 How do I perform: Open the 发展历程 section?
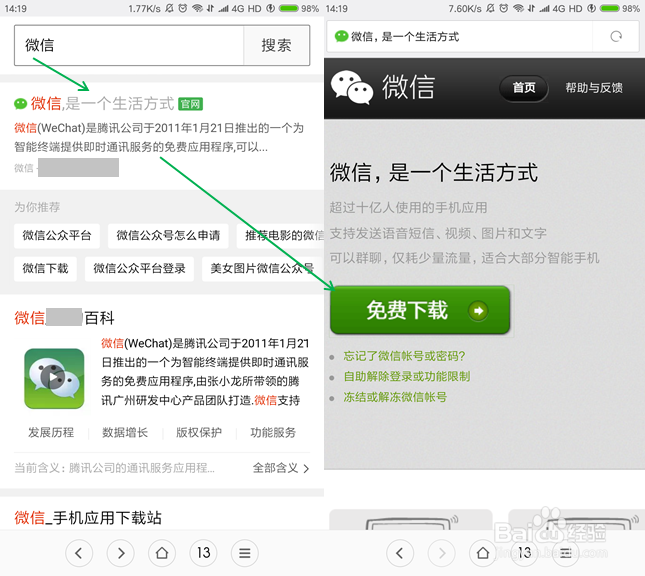coord(51,432)
